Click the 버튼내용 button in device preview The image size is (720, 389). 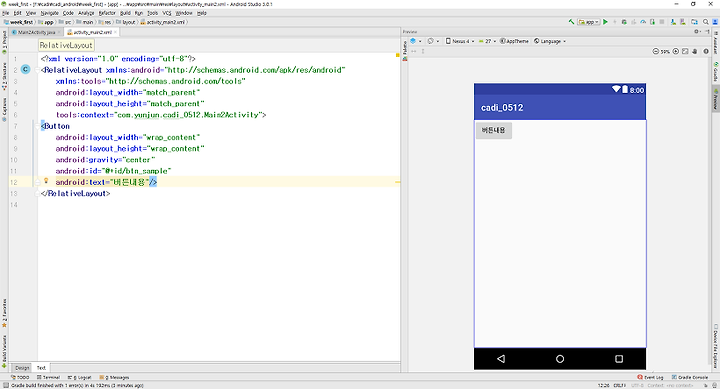point(494,130)
